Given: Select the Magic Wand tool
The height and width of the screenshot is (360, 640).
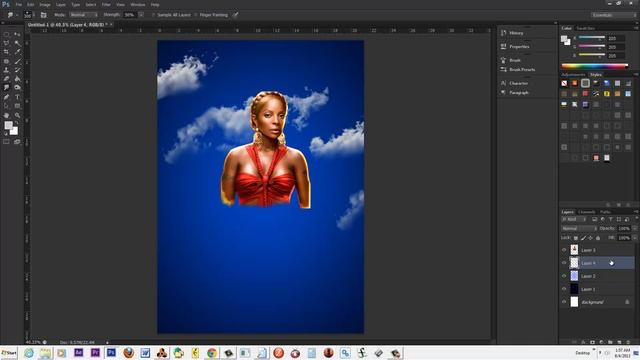Looking at the screenshot, I should (x=17, y=43).
